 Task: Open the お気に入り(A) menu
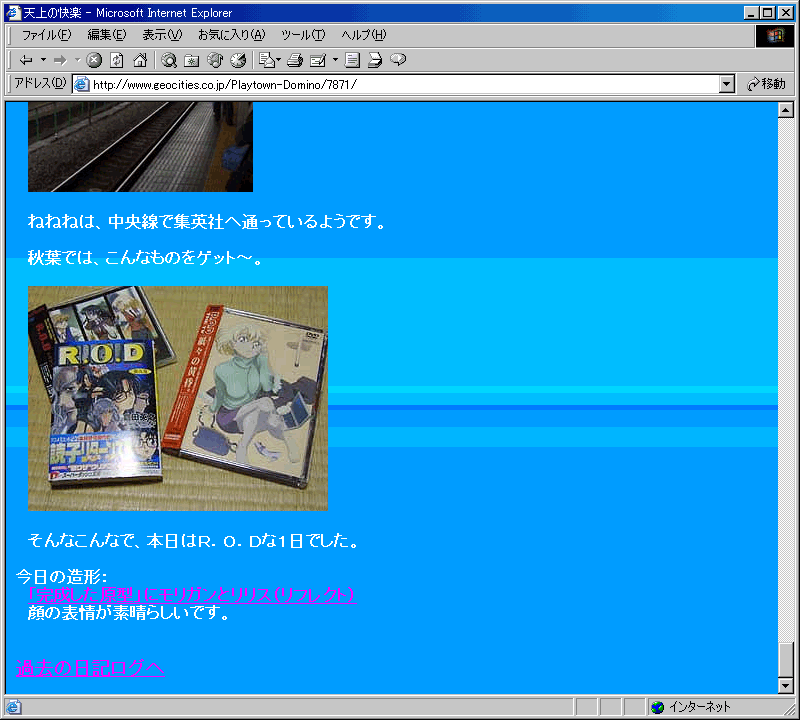click(x=232, y=35)
